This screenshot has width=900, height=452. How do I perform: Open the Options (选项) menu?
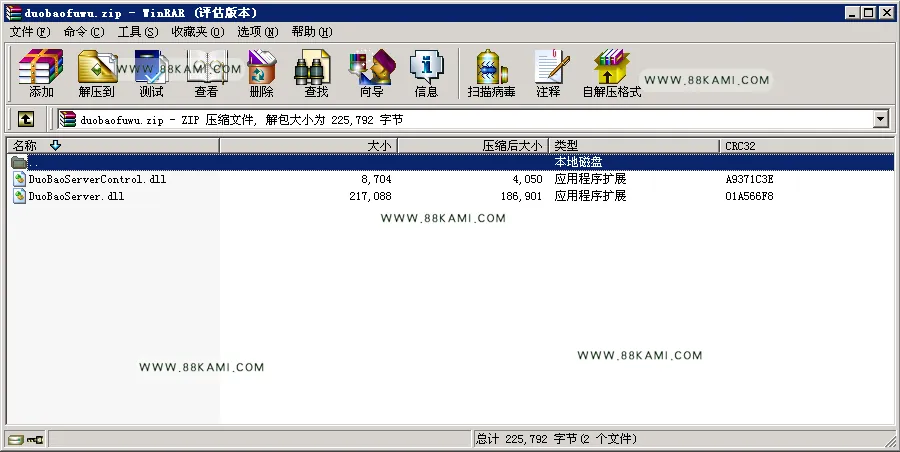(258, 32)
